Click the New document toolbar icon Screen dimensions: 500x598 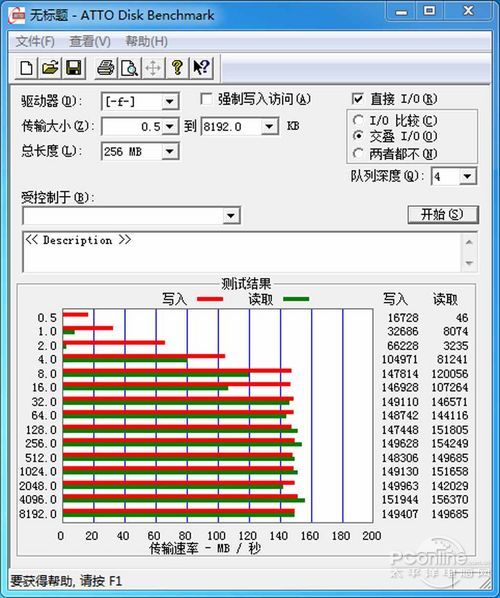pyautogui.click(x=26, y=68)
